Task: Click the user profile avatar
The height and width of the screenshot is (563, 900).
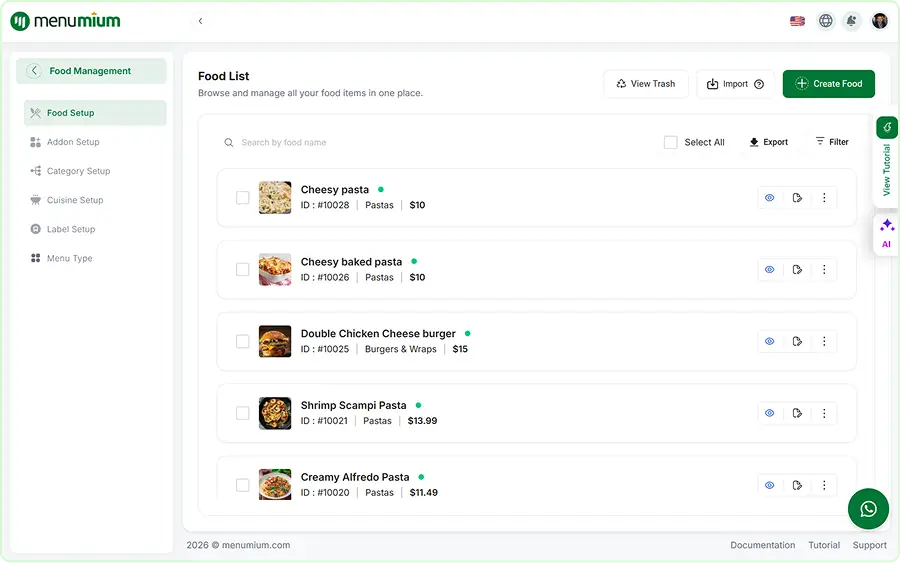Action: pos(879,21)
